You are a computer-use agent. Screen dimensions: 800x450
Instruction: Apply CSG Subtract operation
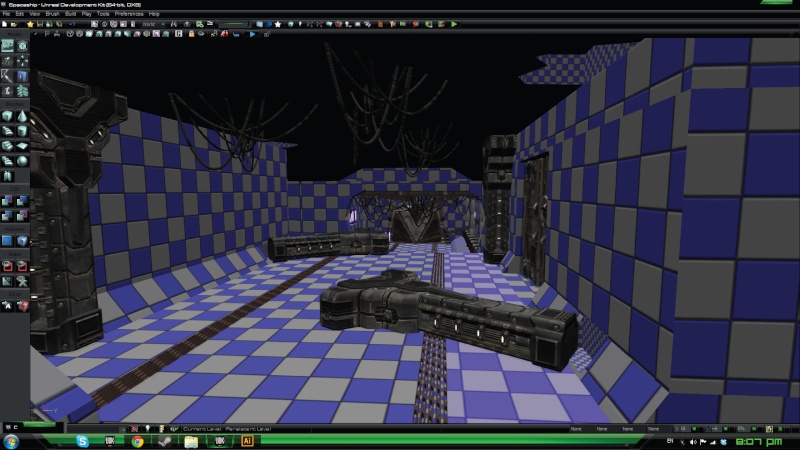(x=22, y=201)
